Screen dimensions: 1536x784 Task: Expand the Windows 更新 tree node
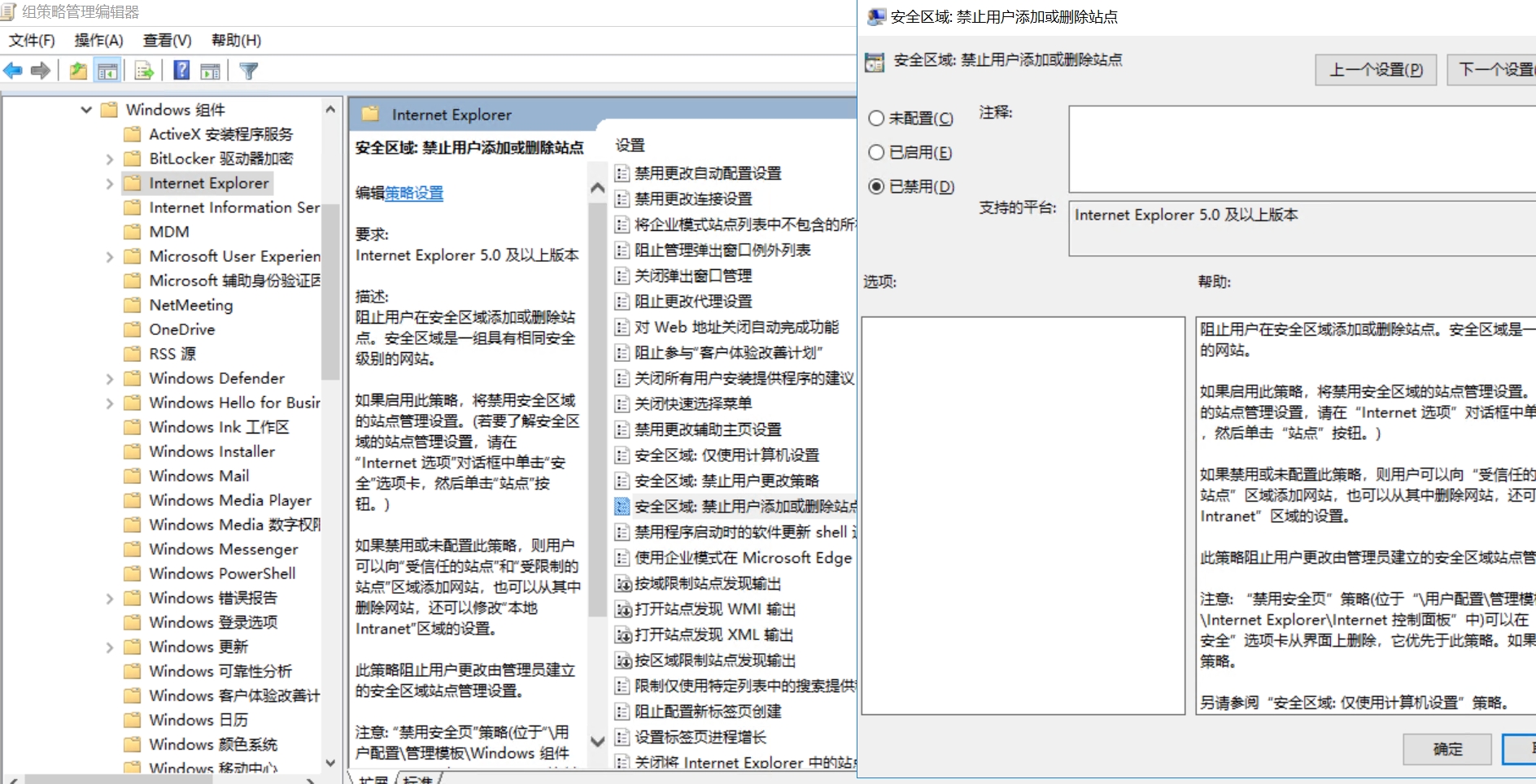[110, 647]
